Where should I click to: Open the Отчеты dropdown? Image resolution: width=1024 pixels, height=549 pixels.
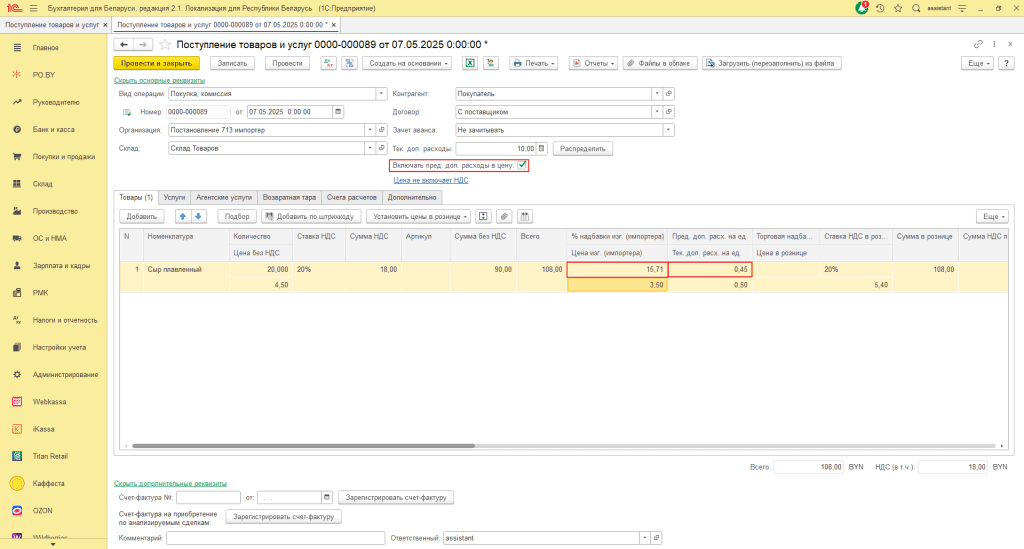tap(593, 63)
